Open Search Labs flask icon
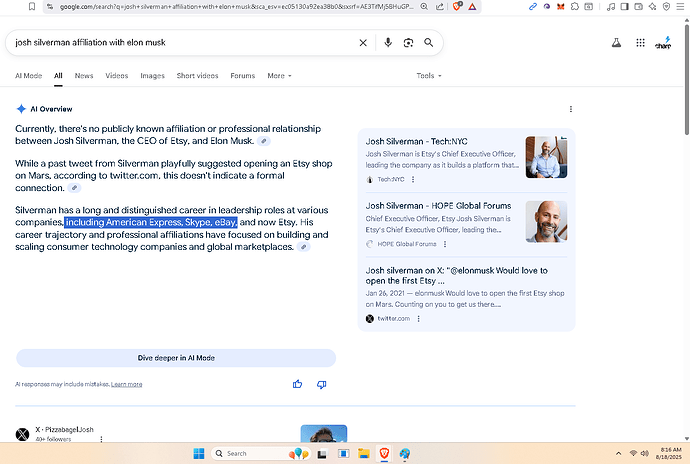Image resolution: width=690 pixels, height=464 pixels. (617, 43)
